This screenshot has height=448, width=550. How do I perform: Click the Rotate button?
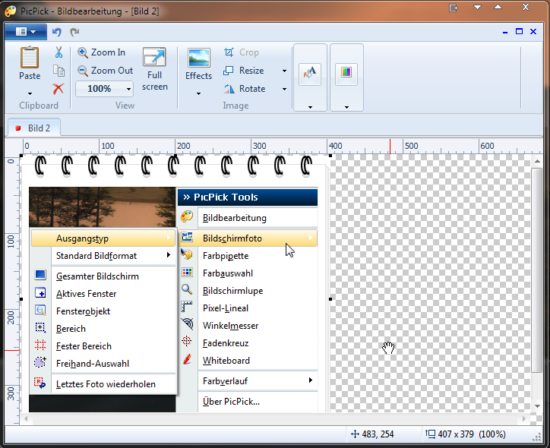click(x=244, y=89)
